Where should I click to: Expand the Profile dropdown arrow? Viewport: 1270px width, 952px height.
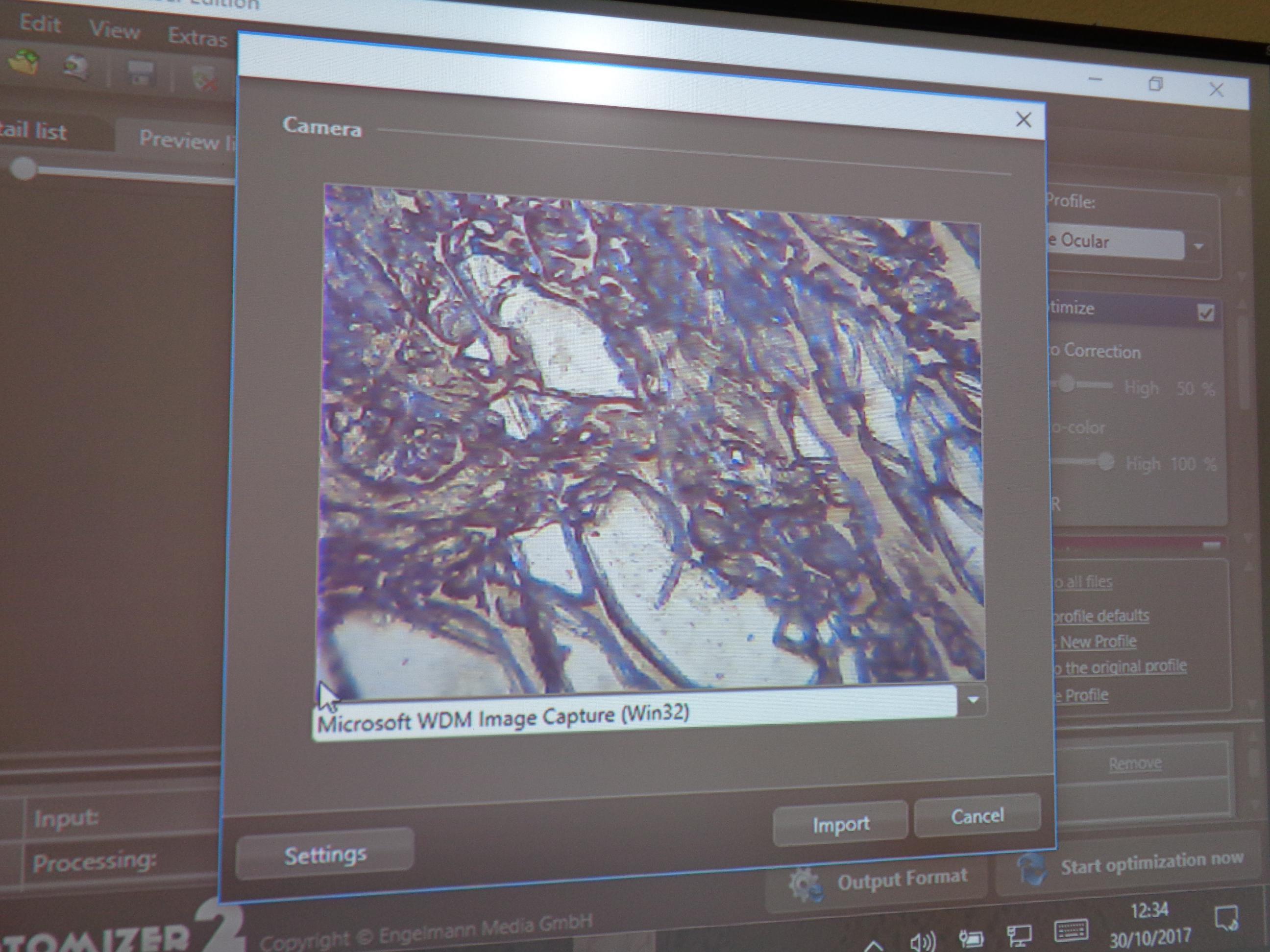[x=1199, y=247]
